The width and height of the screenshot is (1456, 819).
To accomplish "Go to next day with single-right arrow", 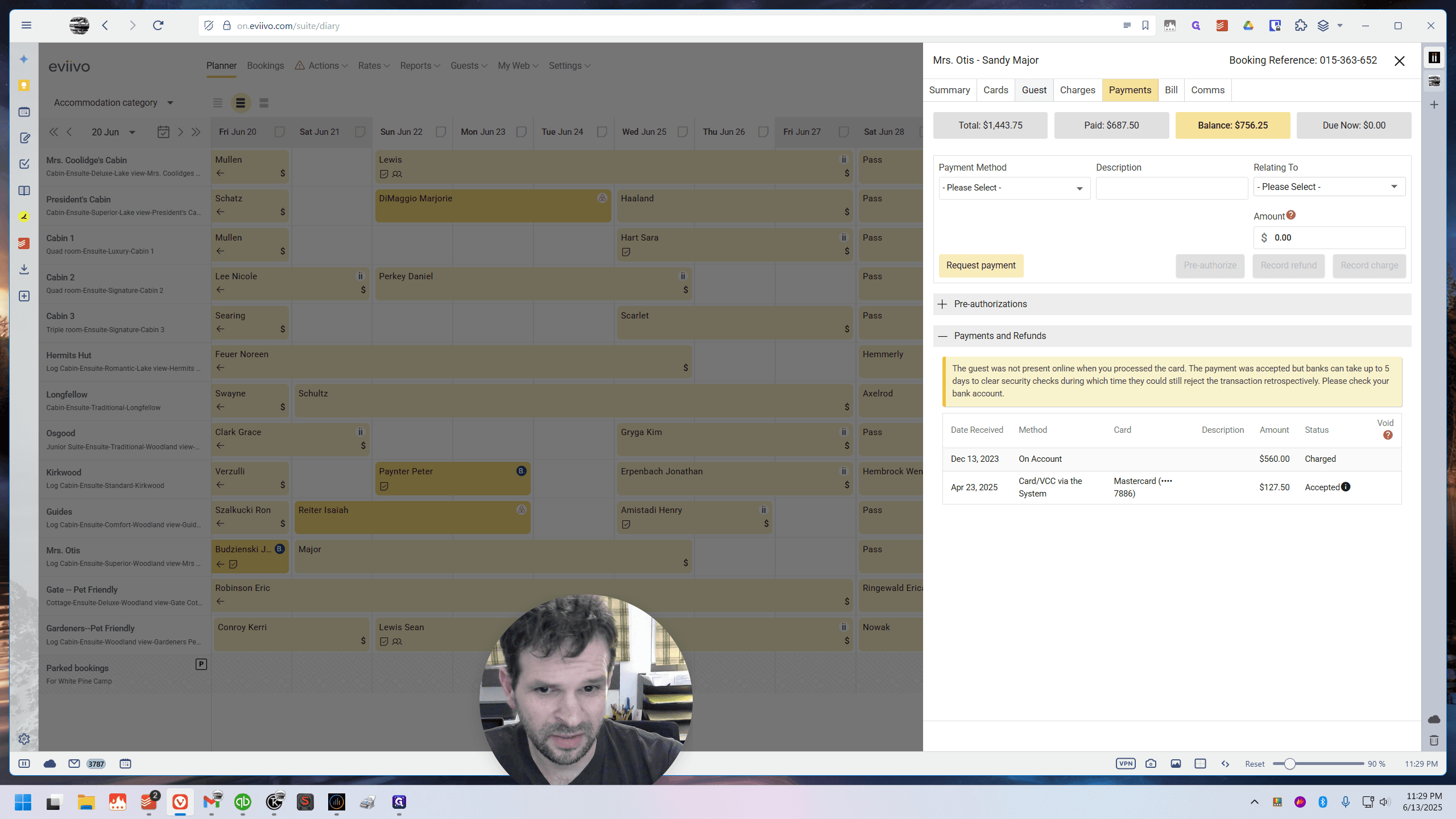I will pos(180,132).
